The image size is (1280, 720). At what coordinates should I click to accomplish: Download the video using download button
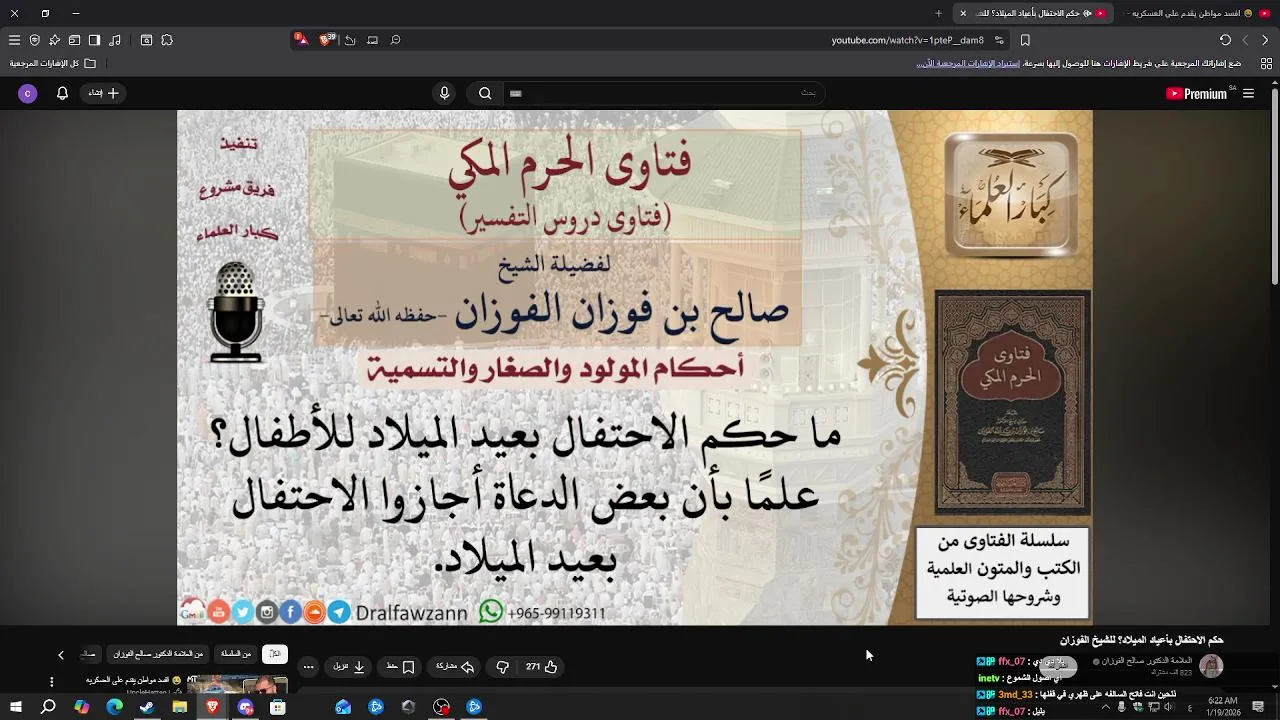pyautogui.click(x=349, y=667)
